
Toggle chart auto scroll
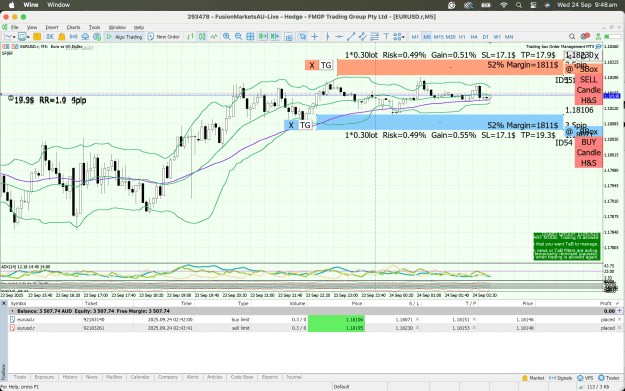coord(263,37)
